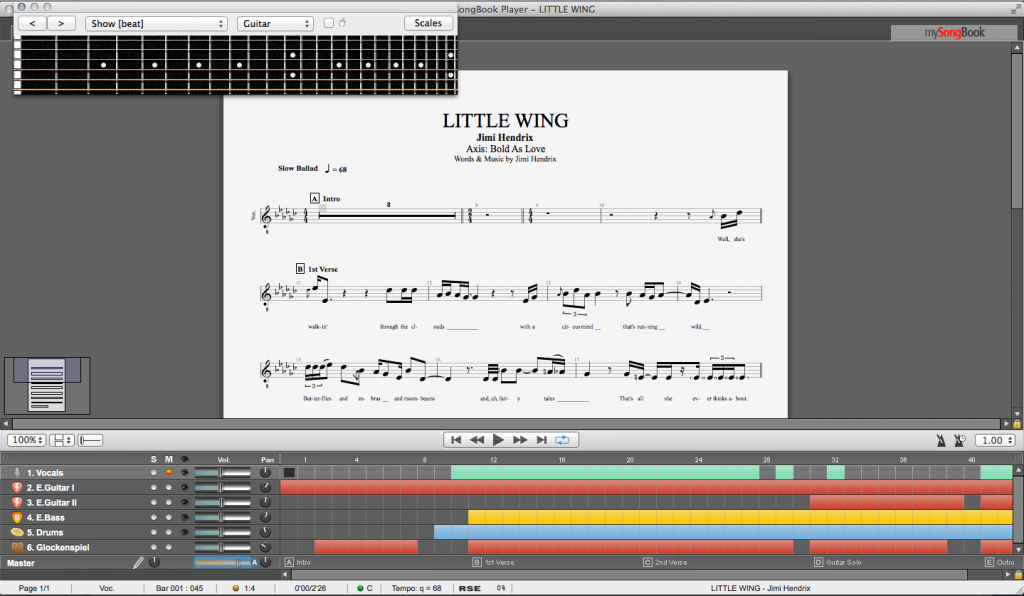Adjust the Drums pan knob
This screenshot has width=1024, height=596.
click(x=265, y=532)
